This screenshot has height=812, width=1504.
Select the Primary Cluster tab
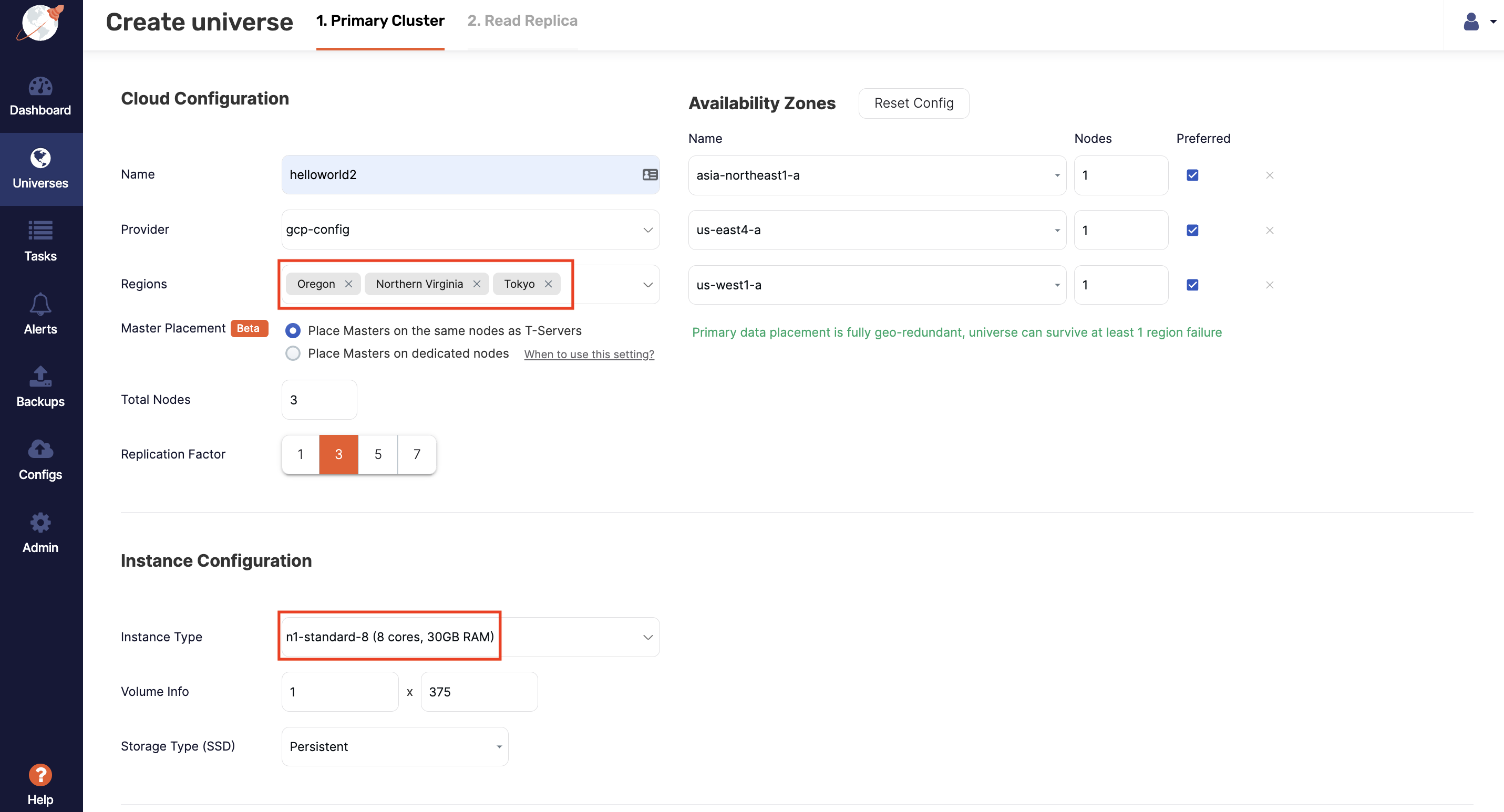pos(380,20)
